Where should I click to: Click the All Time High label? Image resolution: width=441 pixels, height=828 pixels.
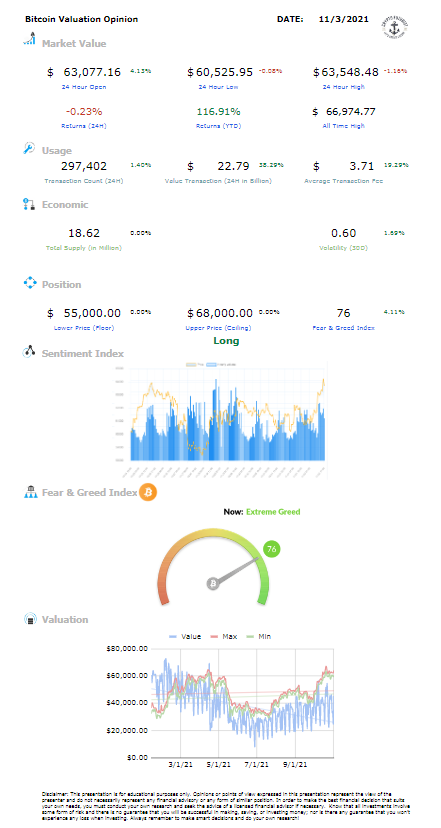343,126
